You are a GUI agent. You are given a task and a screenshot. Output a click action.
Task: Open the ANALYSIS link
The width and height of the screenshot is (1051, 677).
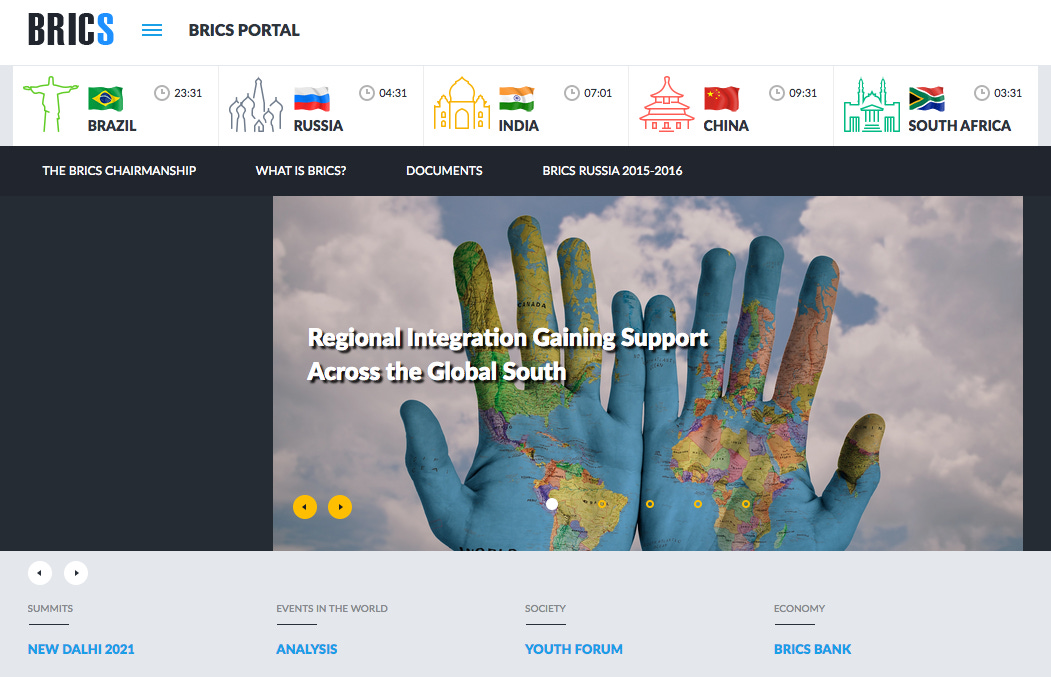(307, 649)
